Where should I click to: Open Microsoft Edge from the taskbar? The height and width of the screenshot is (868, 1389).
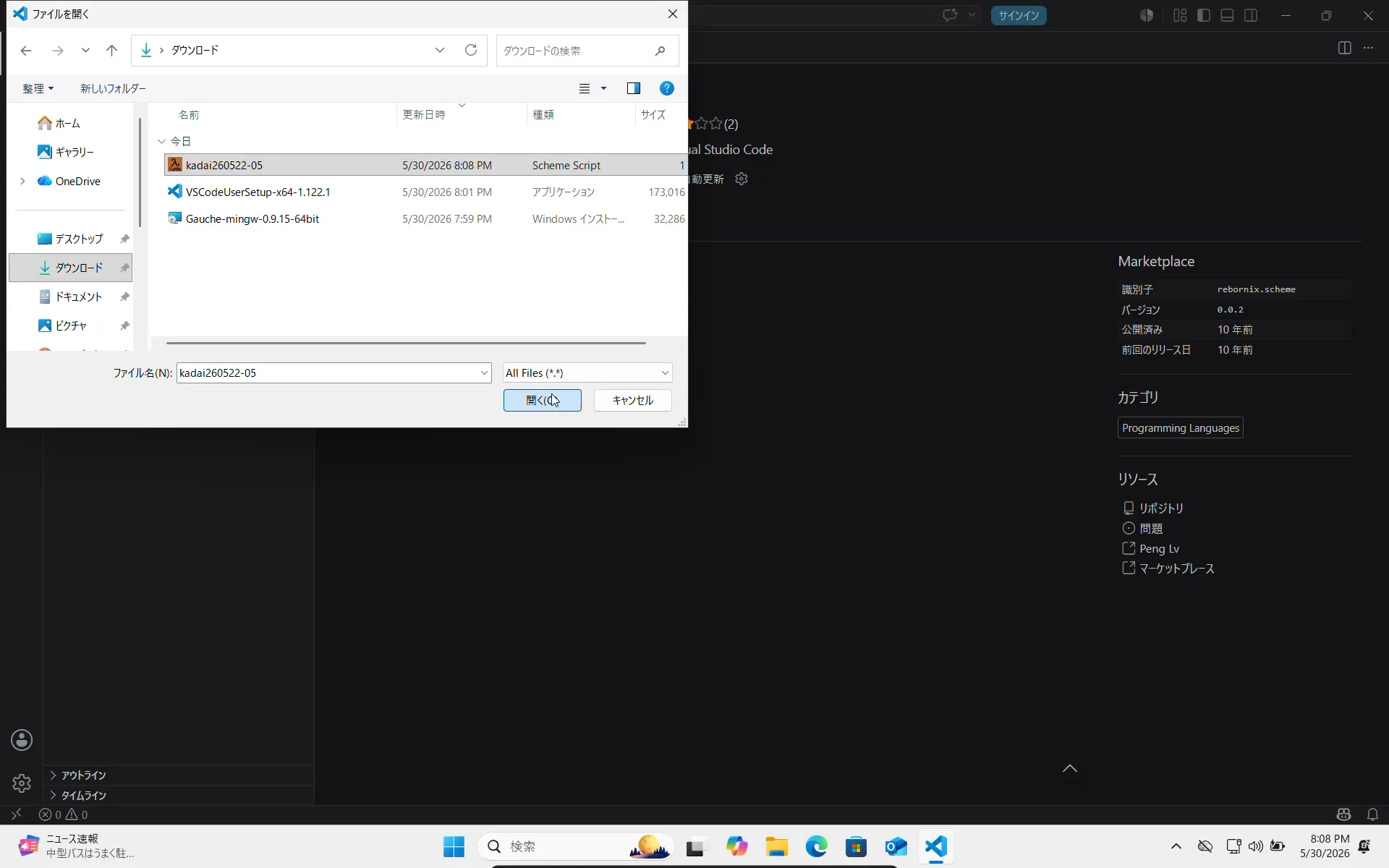[x=817, y=846]
